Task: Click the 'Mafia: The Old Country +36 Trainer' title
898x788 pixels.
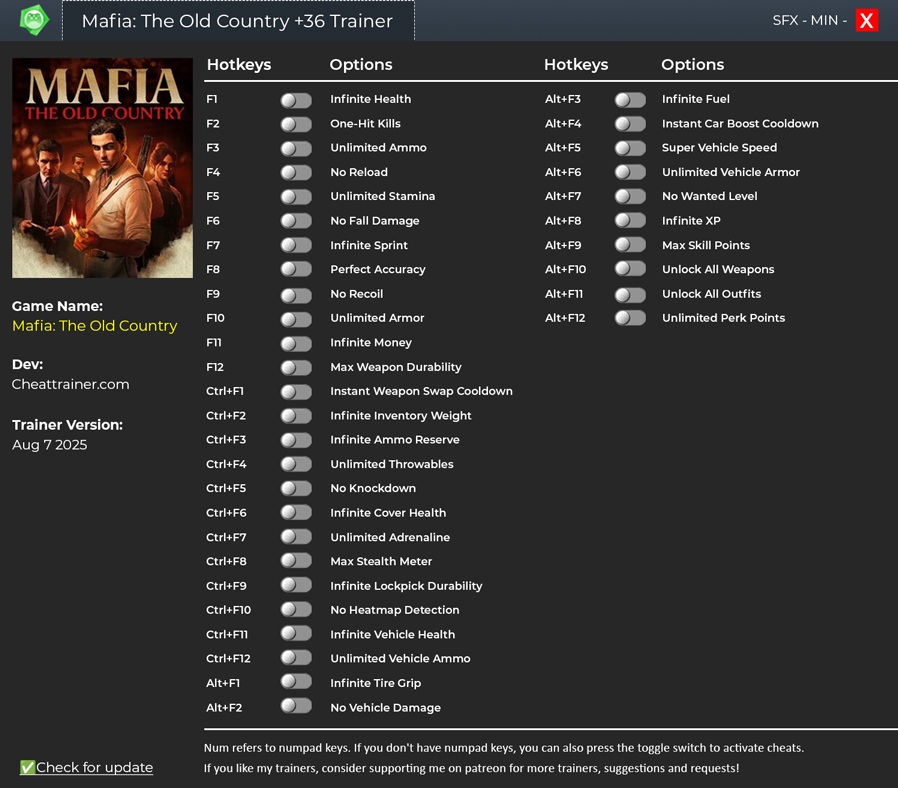Action: pos(237,21)
